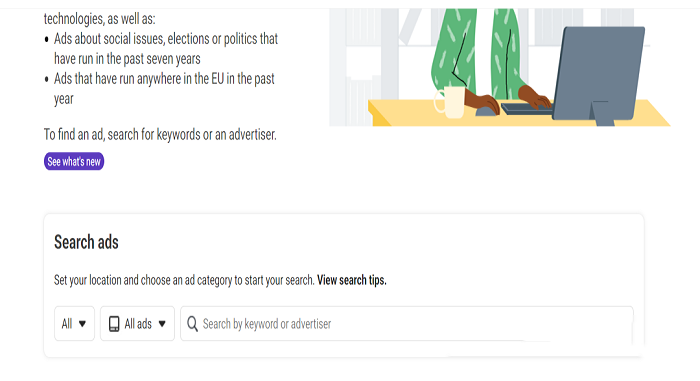Image resolution: width=700 pixels, height=381 pixels.
Task: Click the "See what's new" button
Action: 74,161
